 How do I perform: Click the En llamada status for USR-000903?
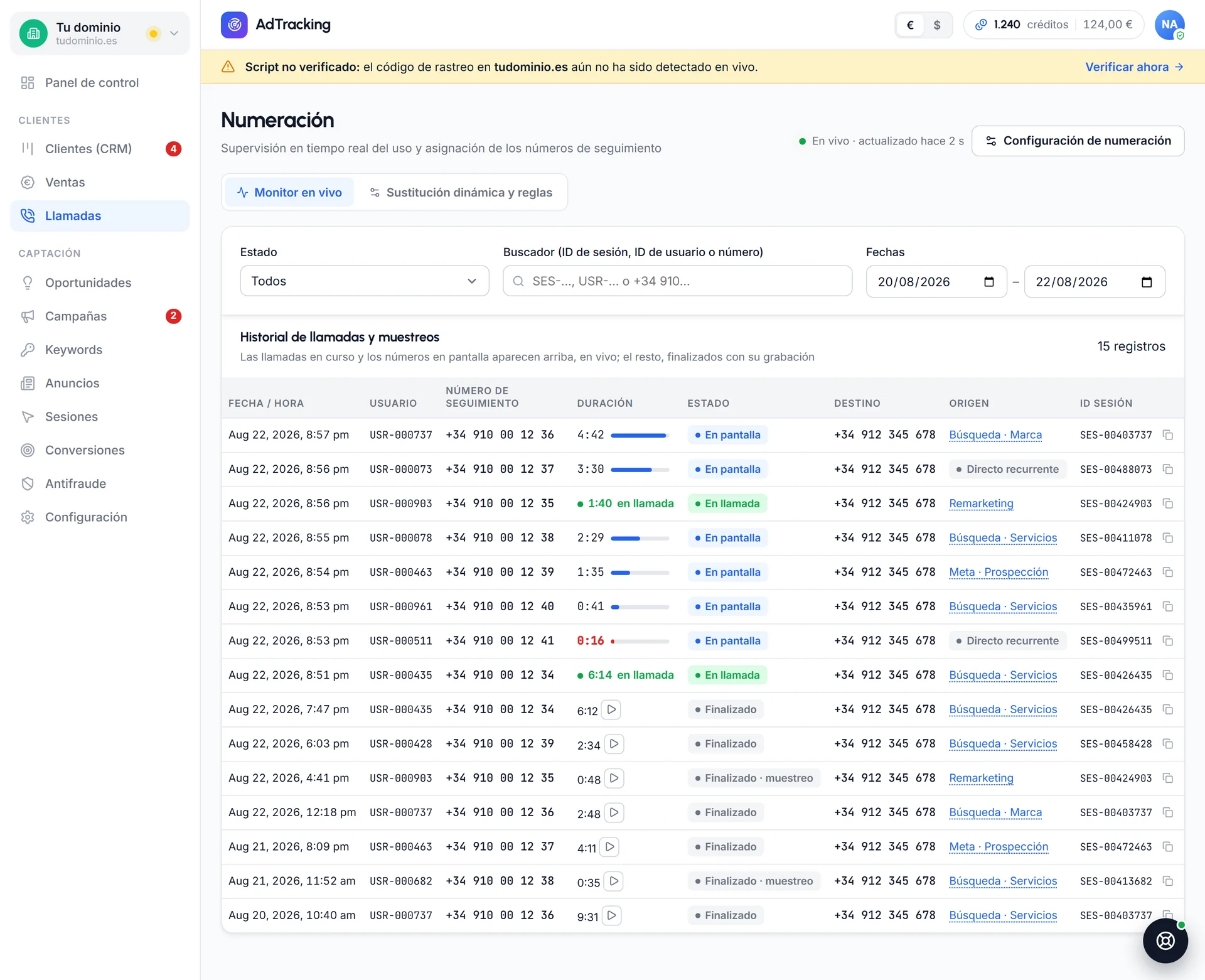727,503
